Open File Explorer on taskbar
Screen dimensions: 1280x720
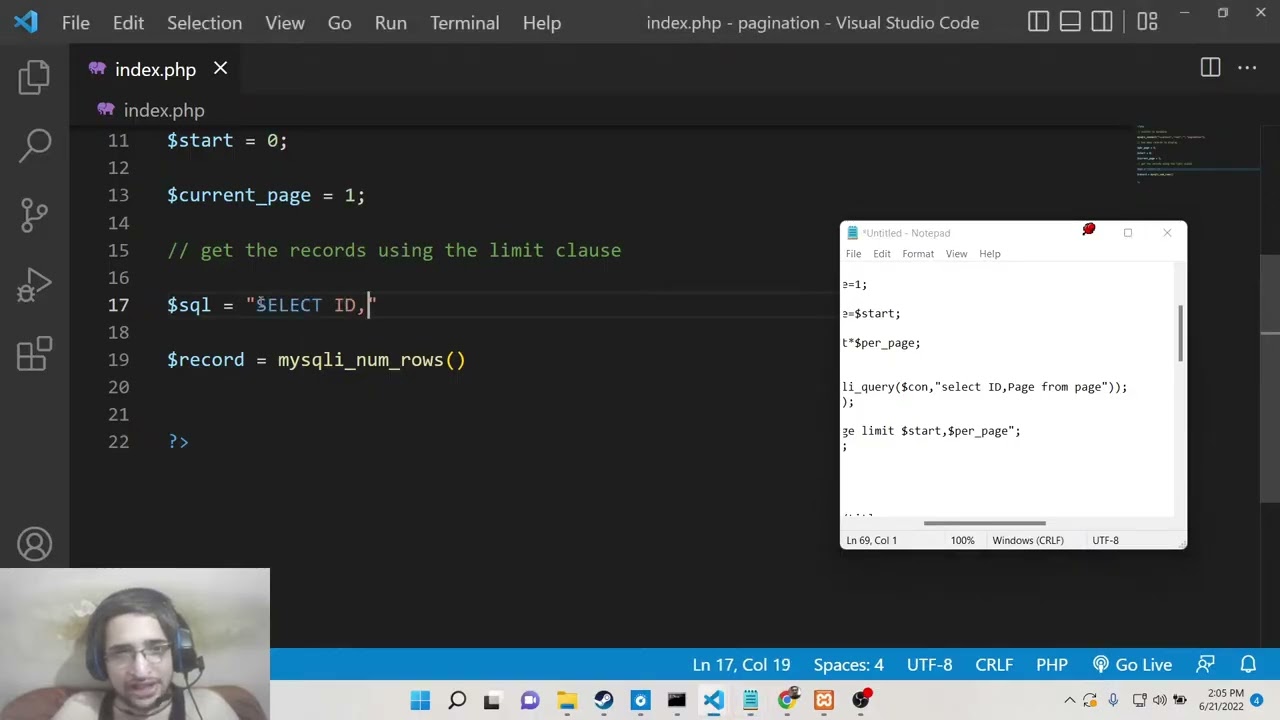coord(567,700)
